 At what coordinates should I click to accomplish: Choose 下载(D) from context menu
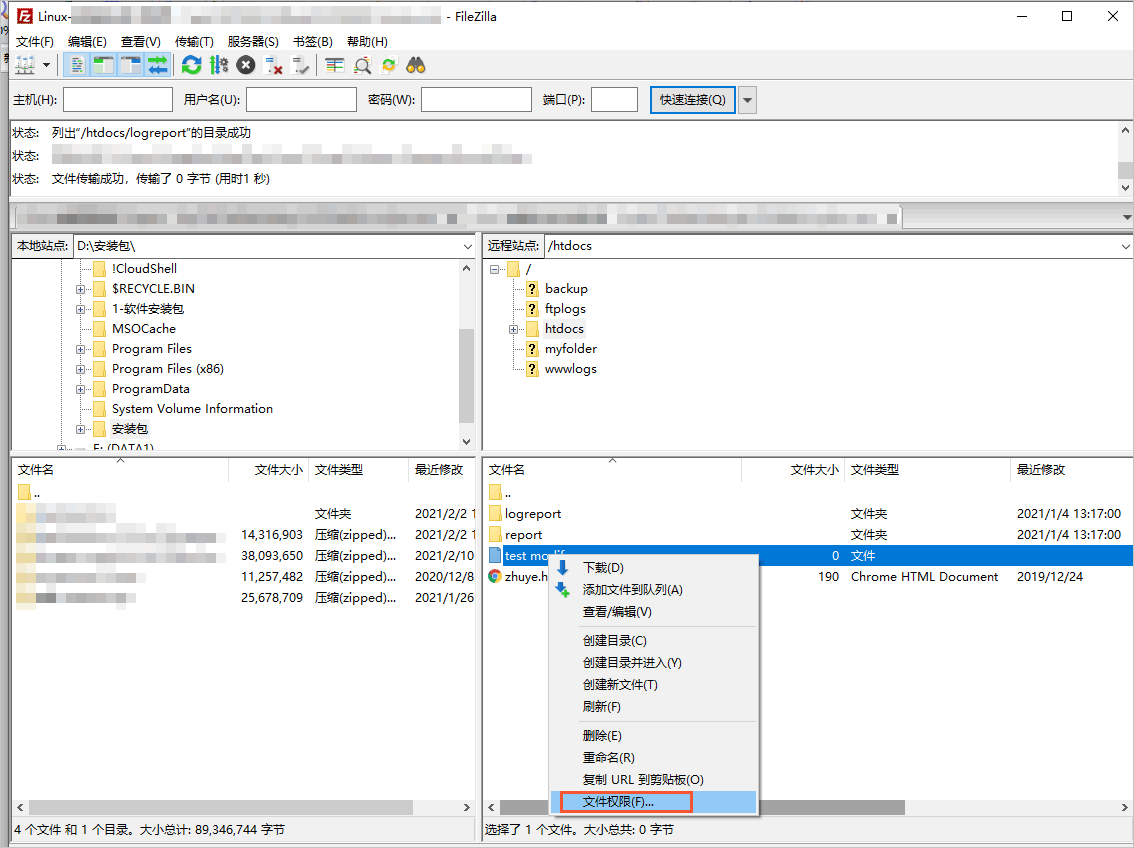654,568
